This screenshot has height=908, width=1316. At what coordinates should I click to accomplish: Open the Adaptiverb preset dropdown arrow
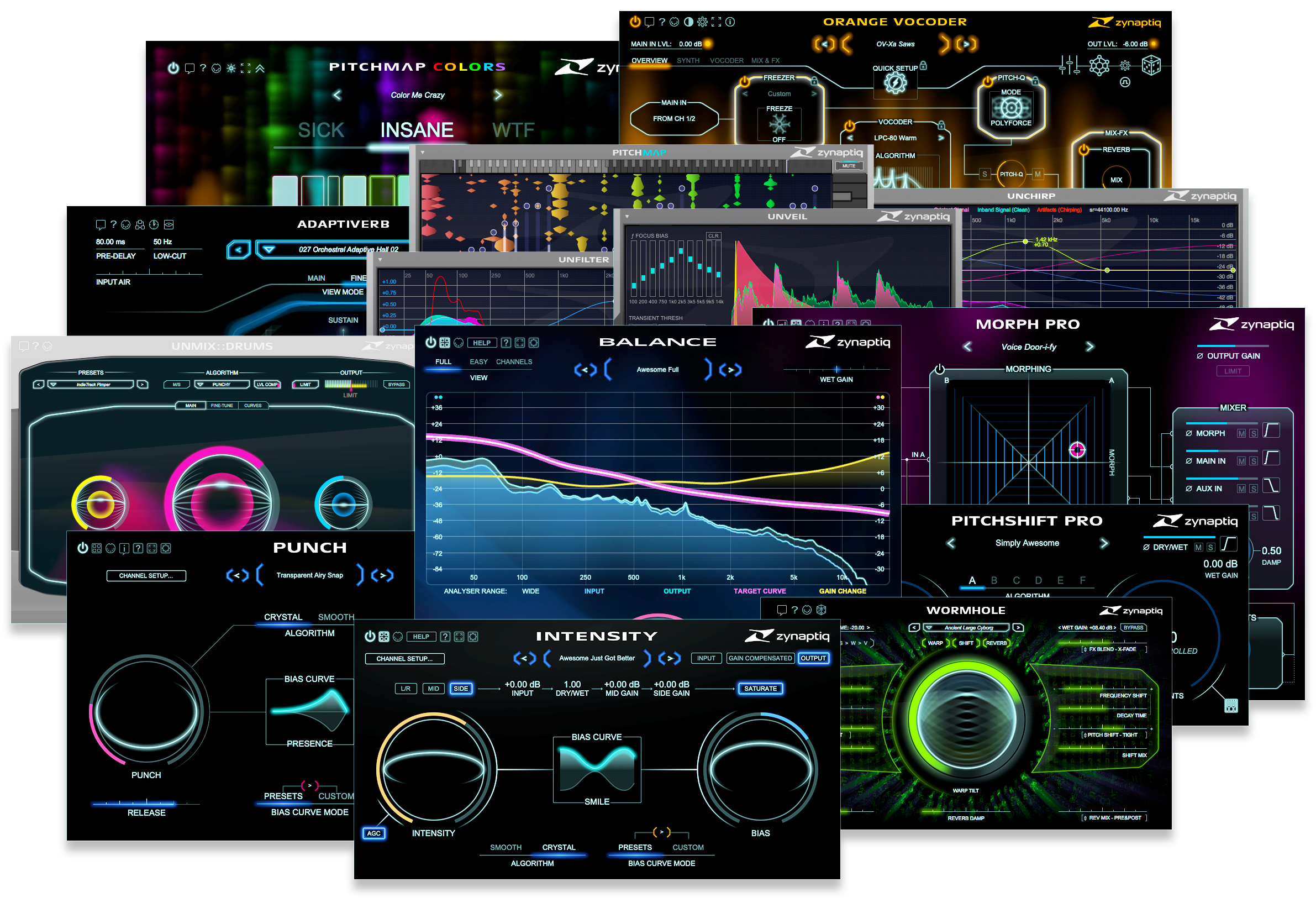(269, 250)
